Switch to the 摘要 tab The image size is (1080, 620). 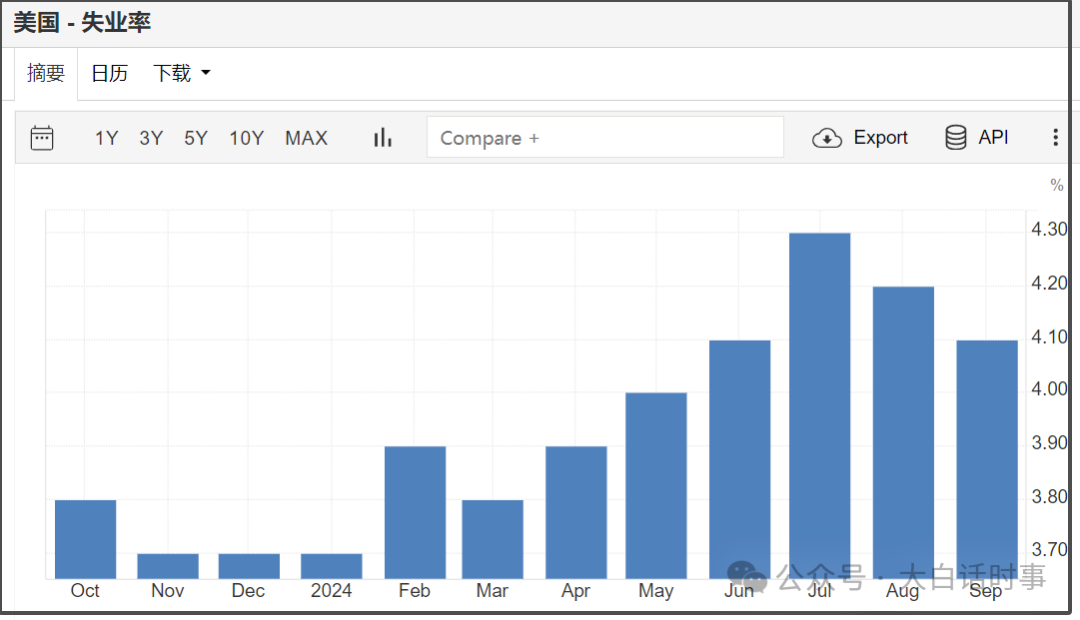point(45,72)
